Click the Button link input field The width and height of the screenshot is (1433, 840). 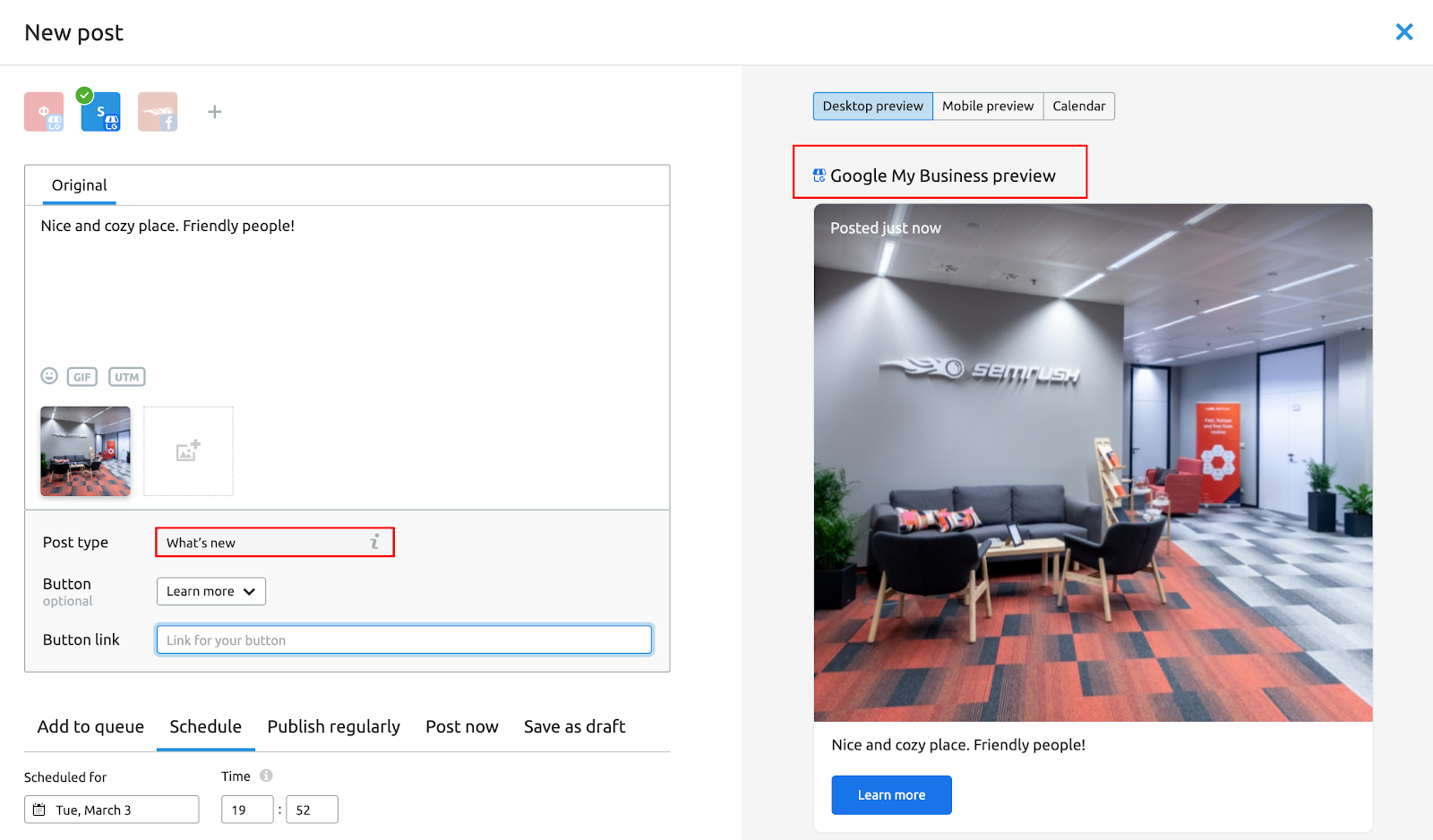404,639
